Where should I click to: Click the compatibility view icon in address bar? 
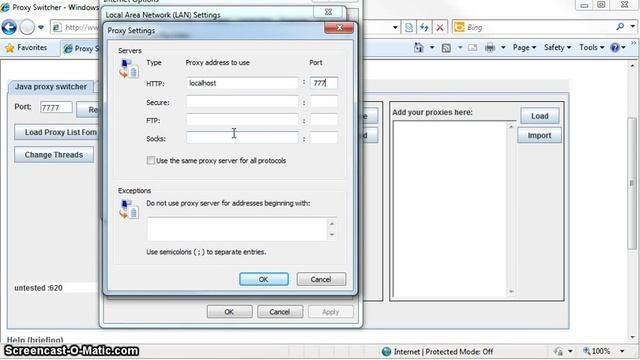409,27
